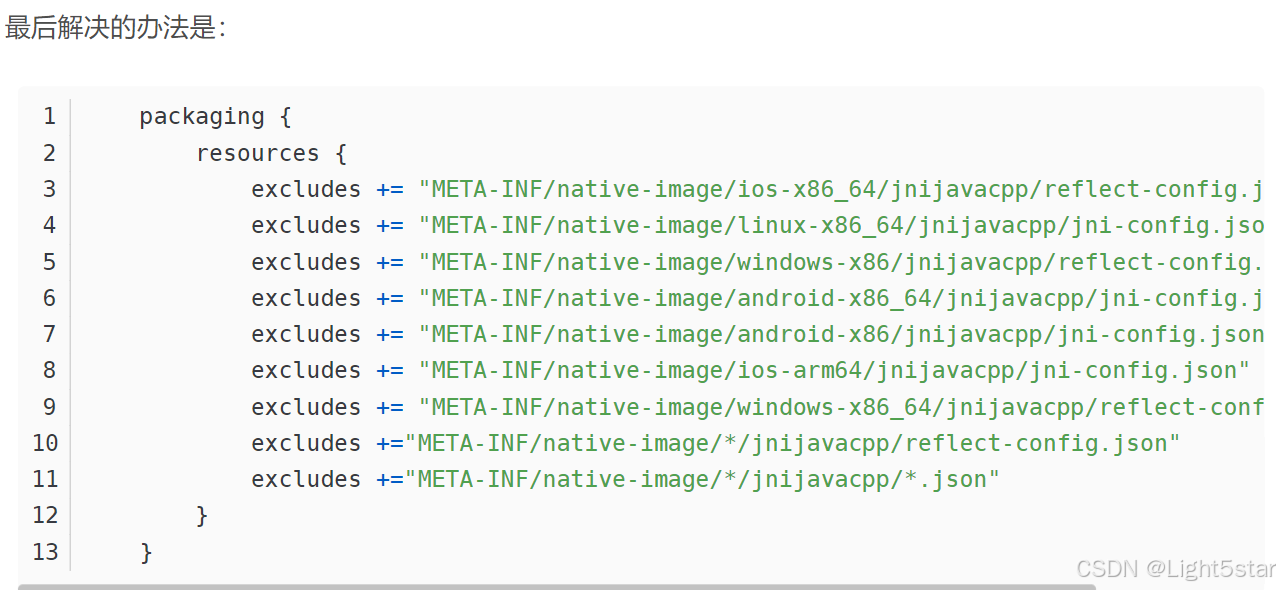Click line number 1 in the gutter
This screenshot has width=1280, height=590.
(x=49, y=116)
